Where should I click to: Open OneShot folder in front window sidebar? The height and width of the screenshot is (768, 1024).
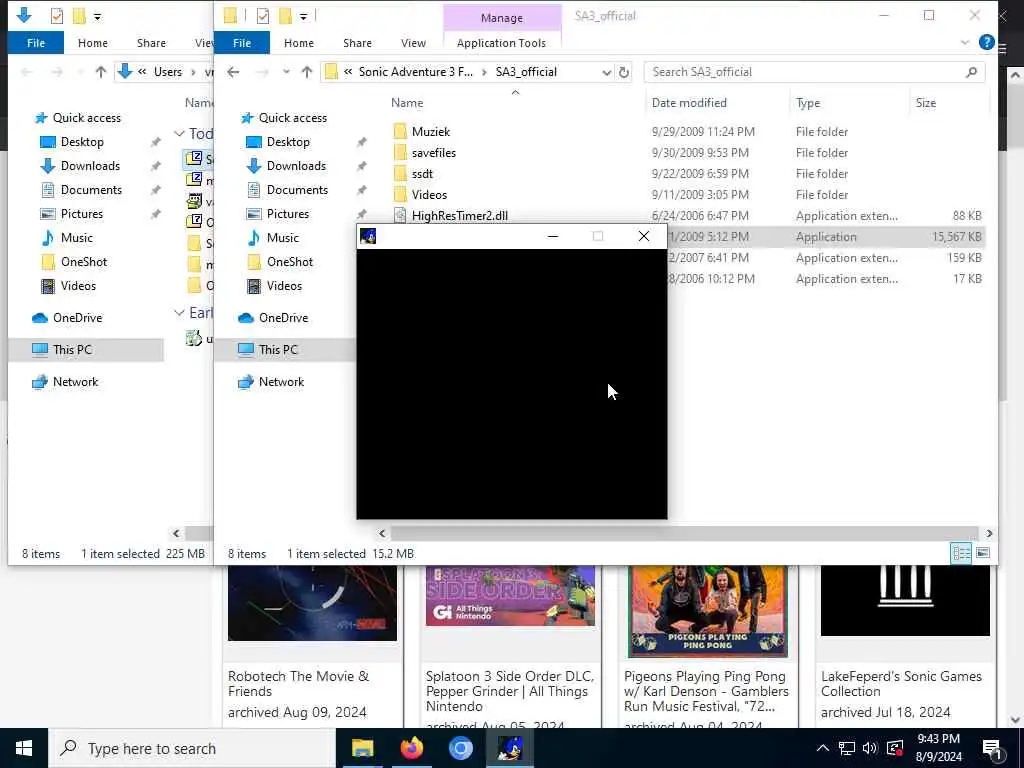point(289,262)
